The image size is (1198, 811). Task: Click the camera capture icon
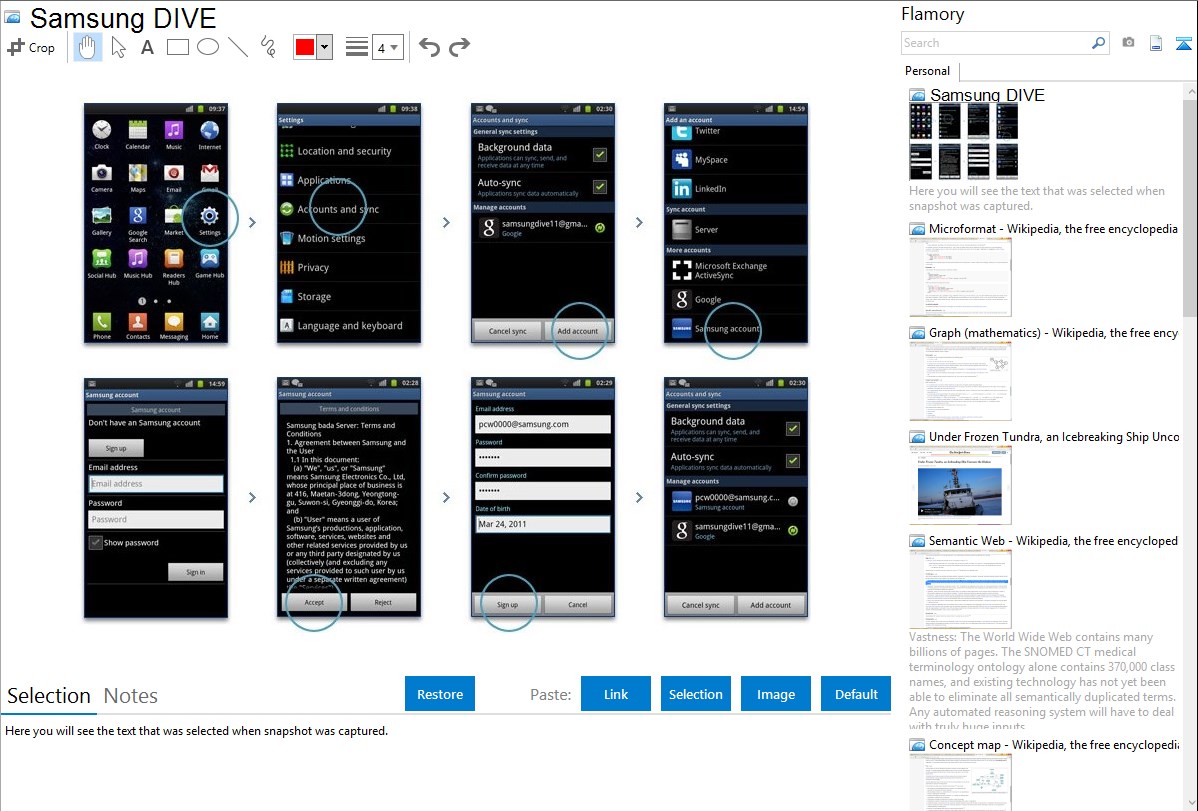click(x=1128, y=43)
